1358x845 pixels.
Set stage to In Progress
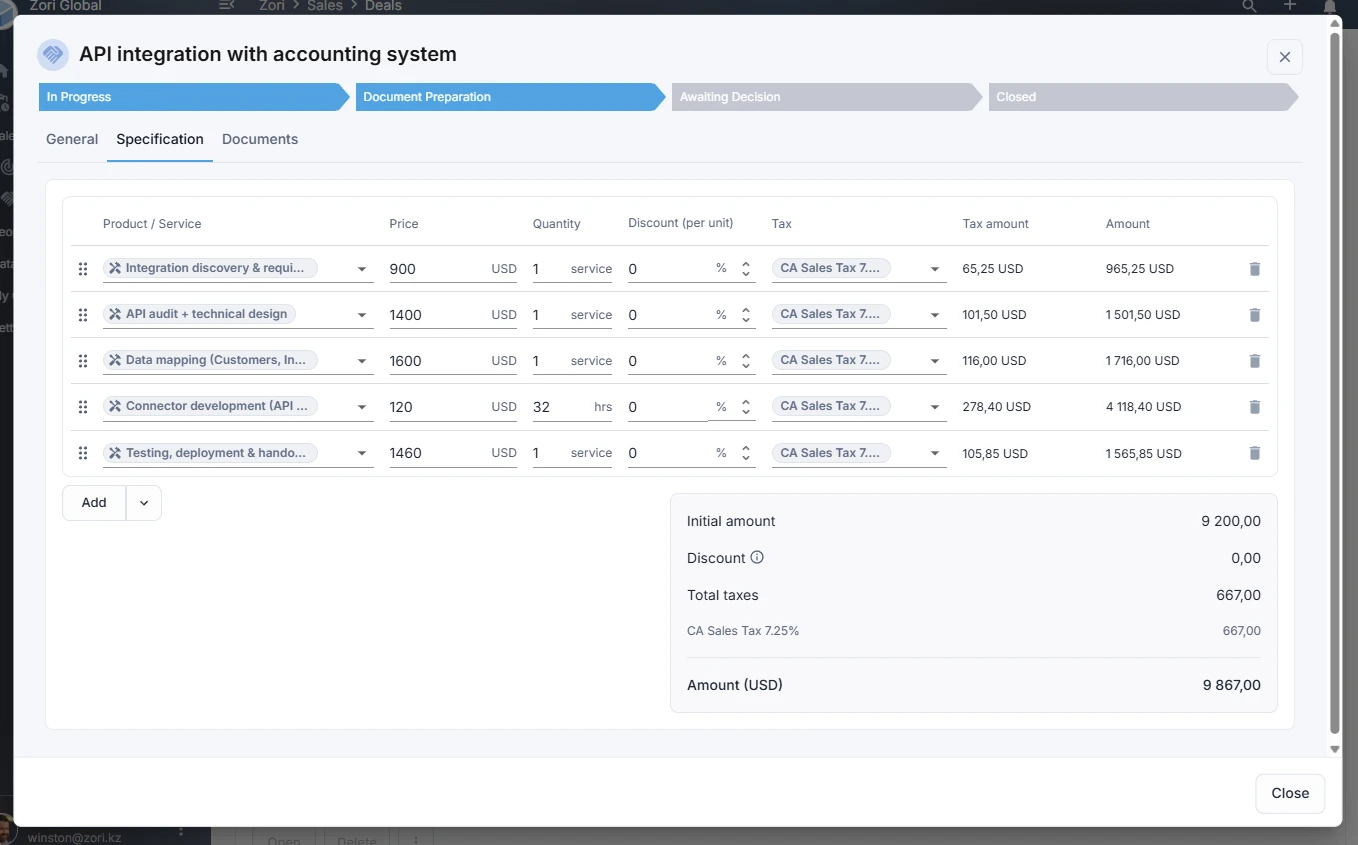click(194, 97)
